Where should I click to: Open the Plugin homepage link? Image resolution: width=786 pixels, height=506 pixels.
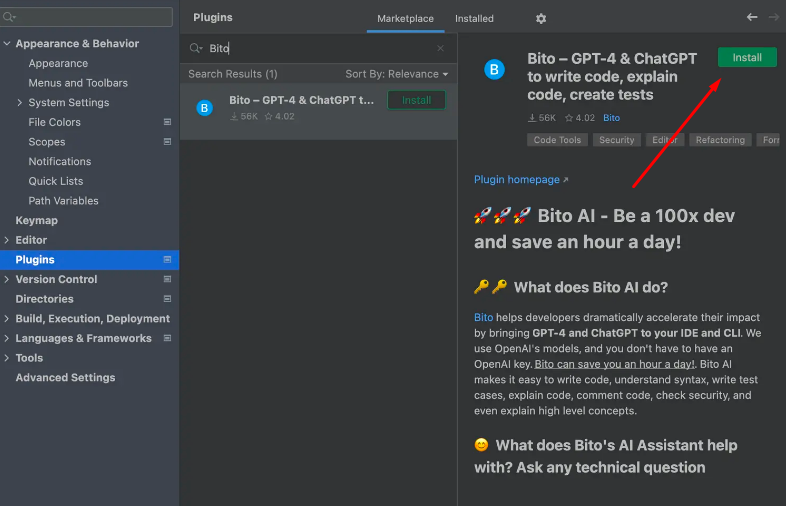click(x=521, y=180)
